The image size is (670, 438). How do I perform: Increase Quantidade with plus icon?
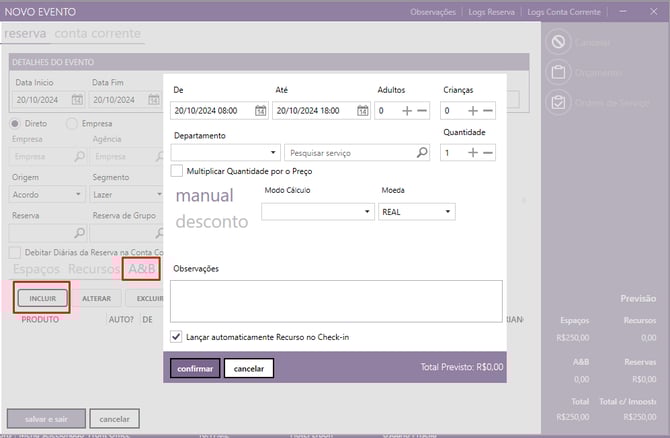472,153
